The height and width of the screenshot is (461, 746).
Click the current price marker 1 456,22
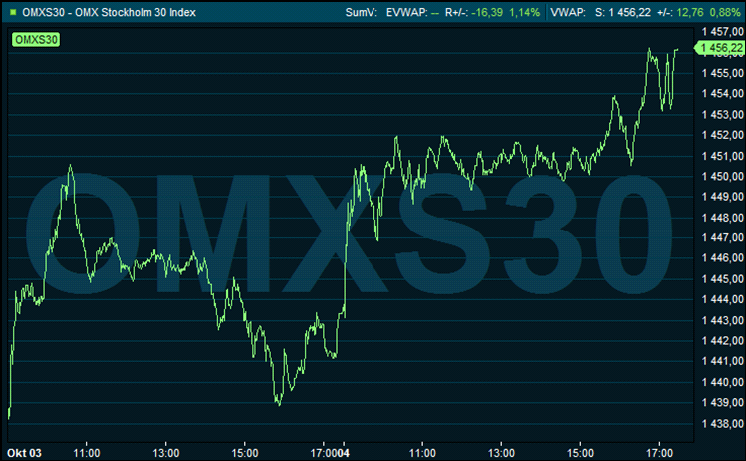point(721,48)
